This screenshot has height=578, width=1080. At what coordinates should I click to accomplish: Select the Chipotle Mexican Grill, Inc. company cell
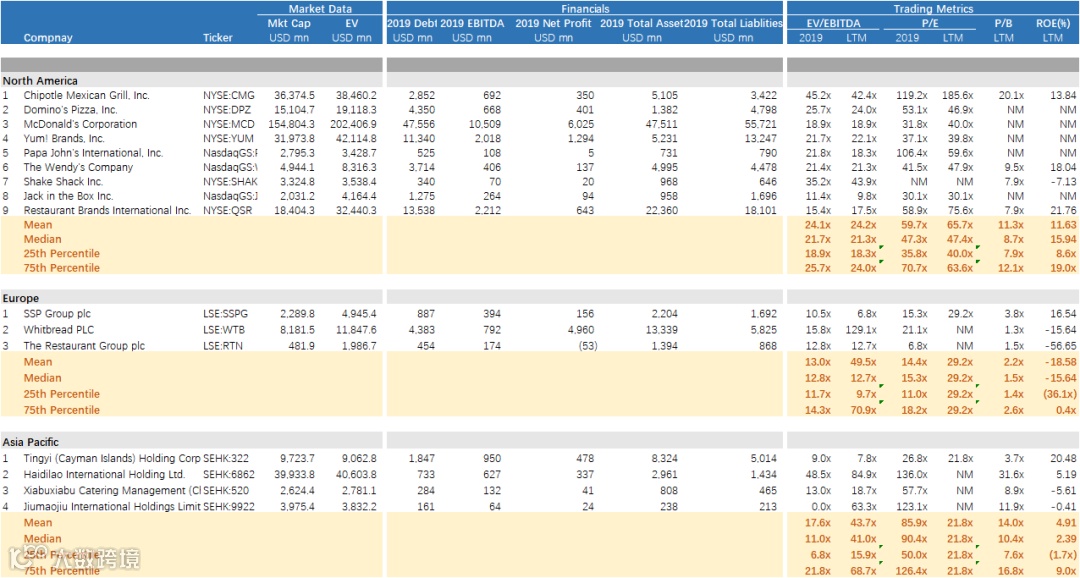pos(86,95)
